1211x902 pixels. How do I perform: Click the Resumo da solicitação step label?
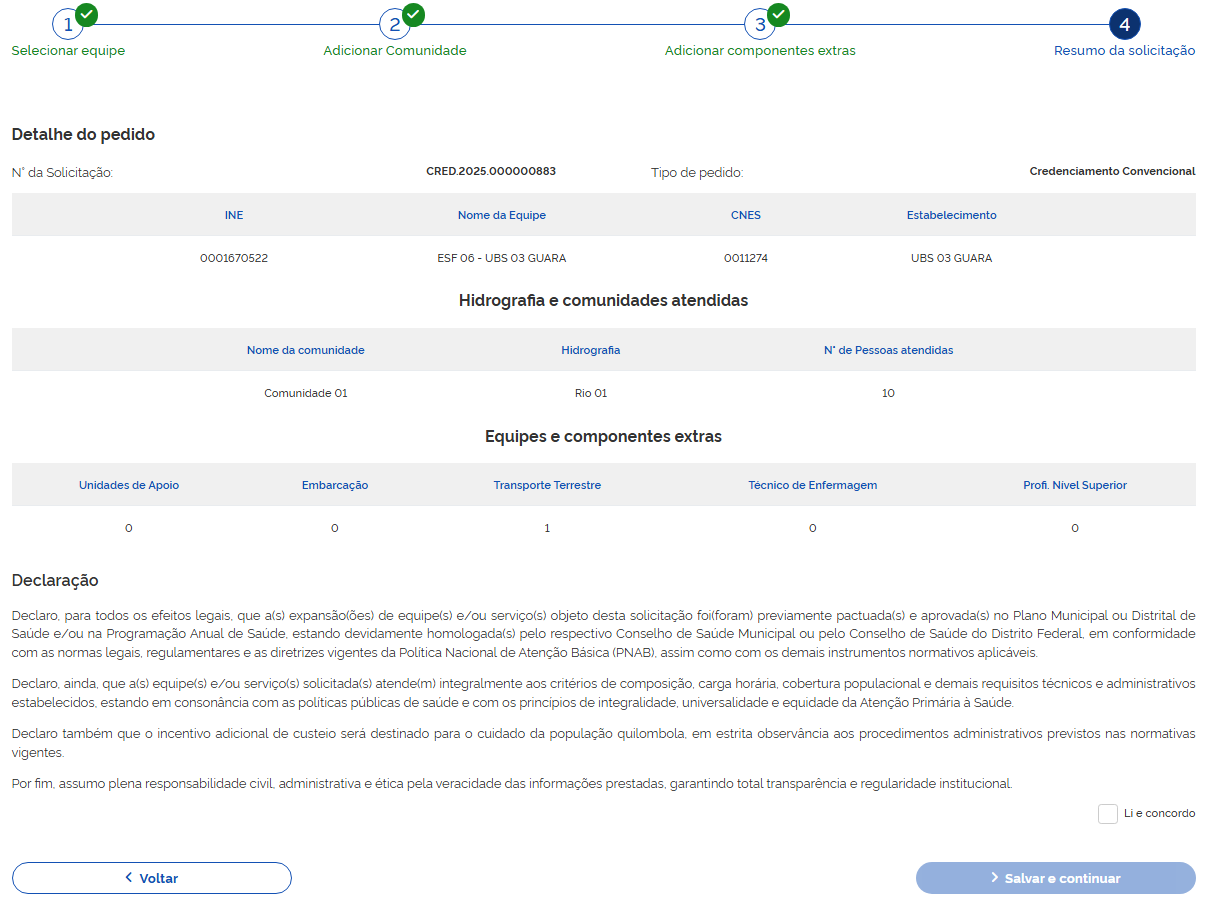(x=1123, y=51)
